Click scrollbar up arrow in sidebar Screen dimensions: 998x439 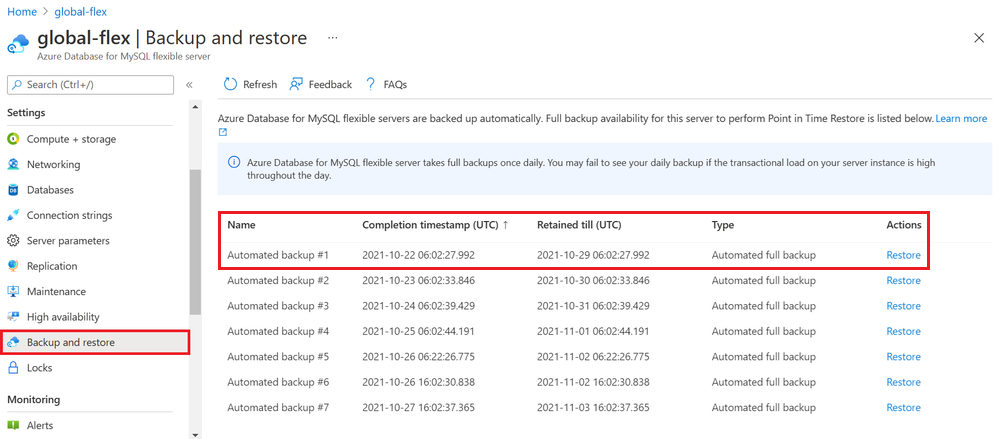195,107
